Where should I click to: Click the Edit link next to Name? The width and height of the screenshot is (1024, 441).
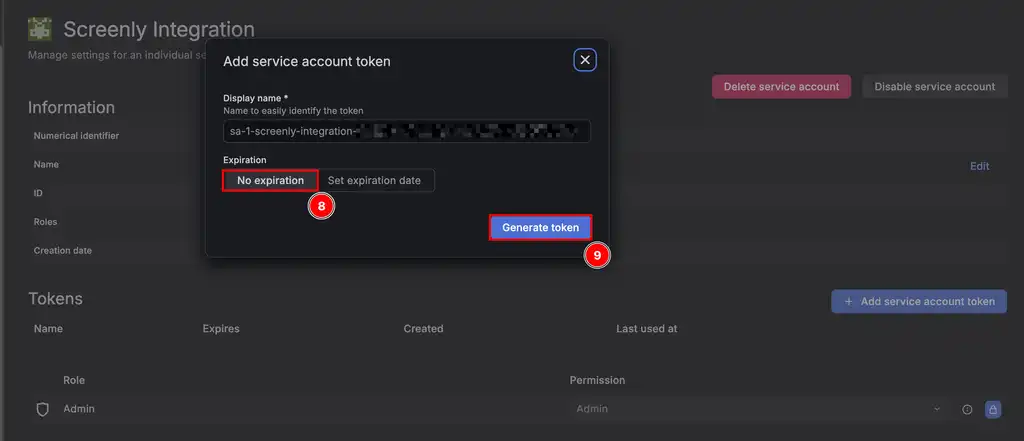(979, 166)
